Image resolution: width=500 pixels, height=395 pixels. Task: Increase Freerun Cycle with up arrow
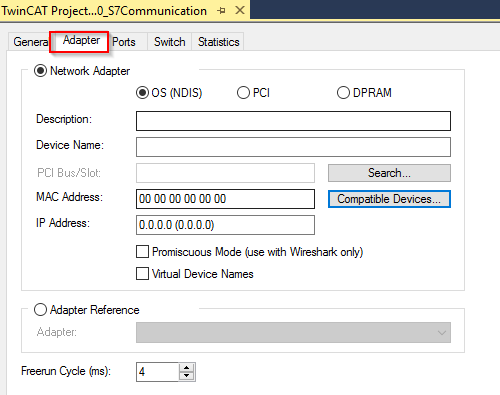[187, 368]
